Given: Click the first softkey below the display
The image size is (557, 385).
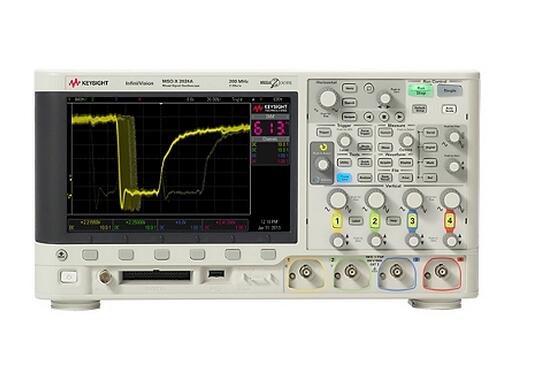Looking at the screenshot, I should pyautogui.click(x=90, y=254).
